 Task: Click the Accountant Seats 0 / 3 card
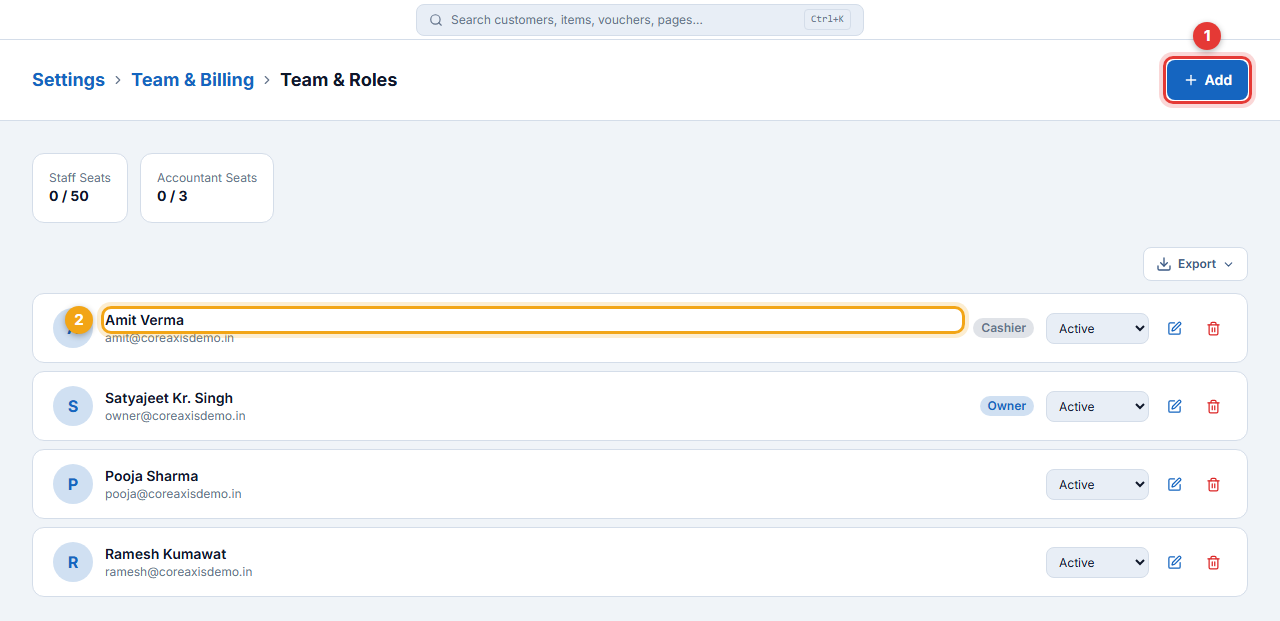[207, 188]
